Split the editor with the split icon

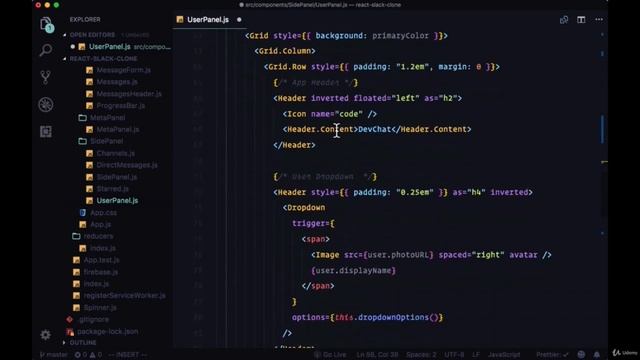pos(581,20)
